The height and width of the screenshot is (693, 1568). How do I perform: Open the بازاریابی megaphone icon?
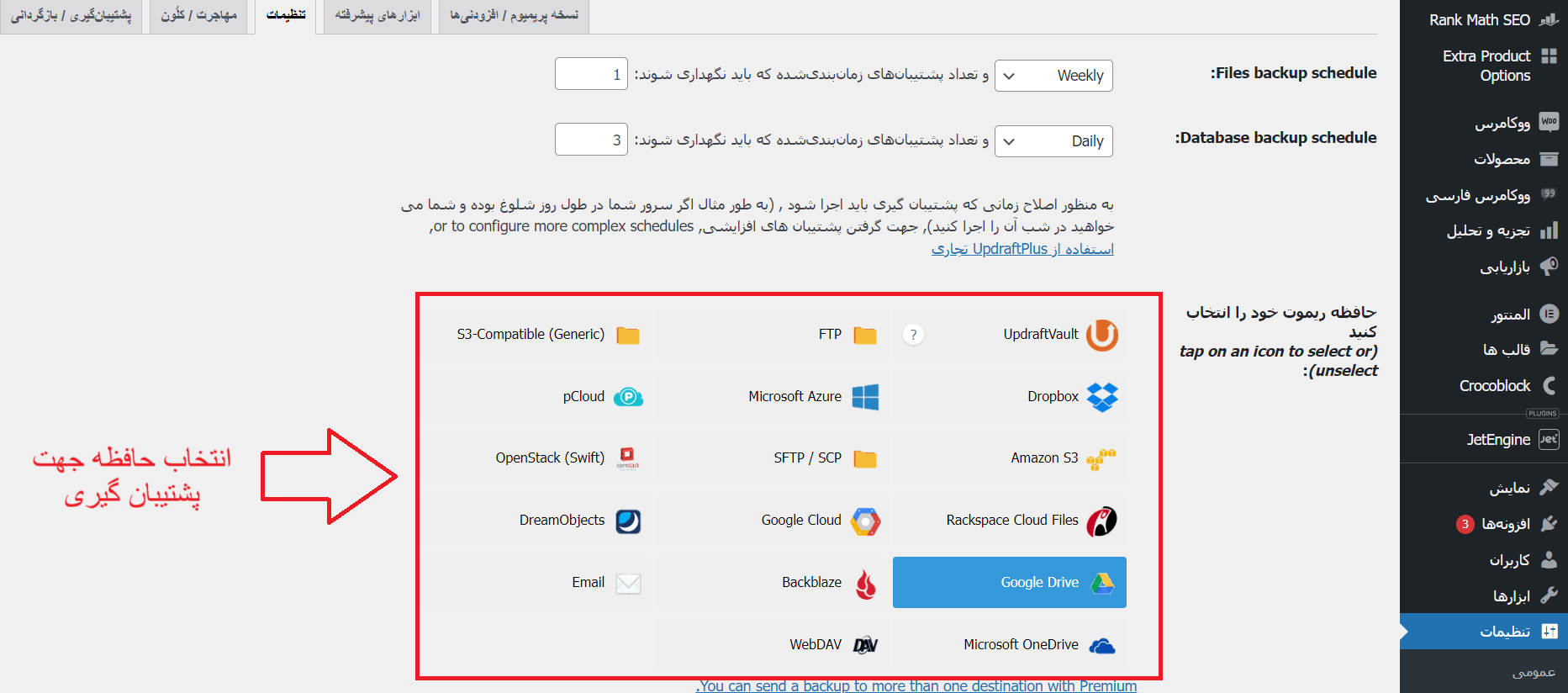click(x=1549, y=267)
